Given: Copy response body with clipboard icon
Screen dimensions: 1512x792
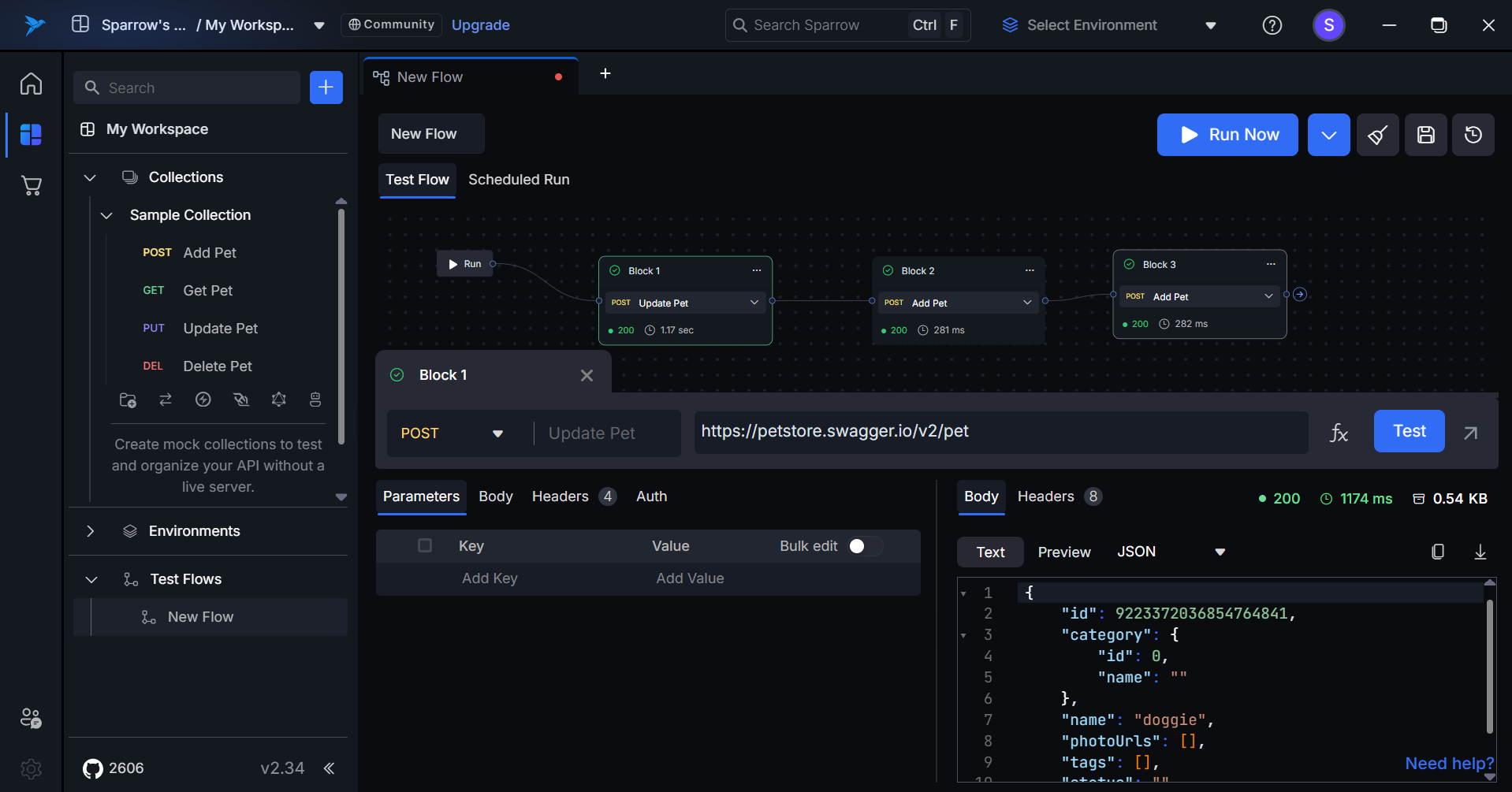Looking at the screenshot, I should pos(1437,552).
